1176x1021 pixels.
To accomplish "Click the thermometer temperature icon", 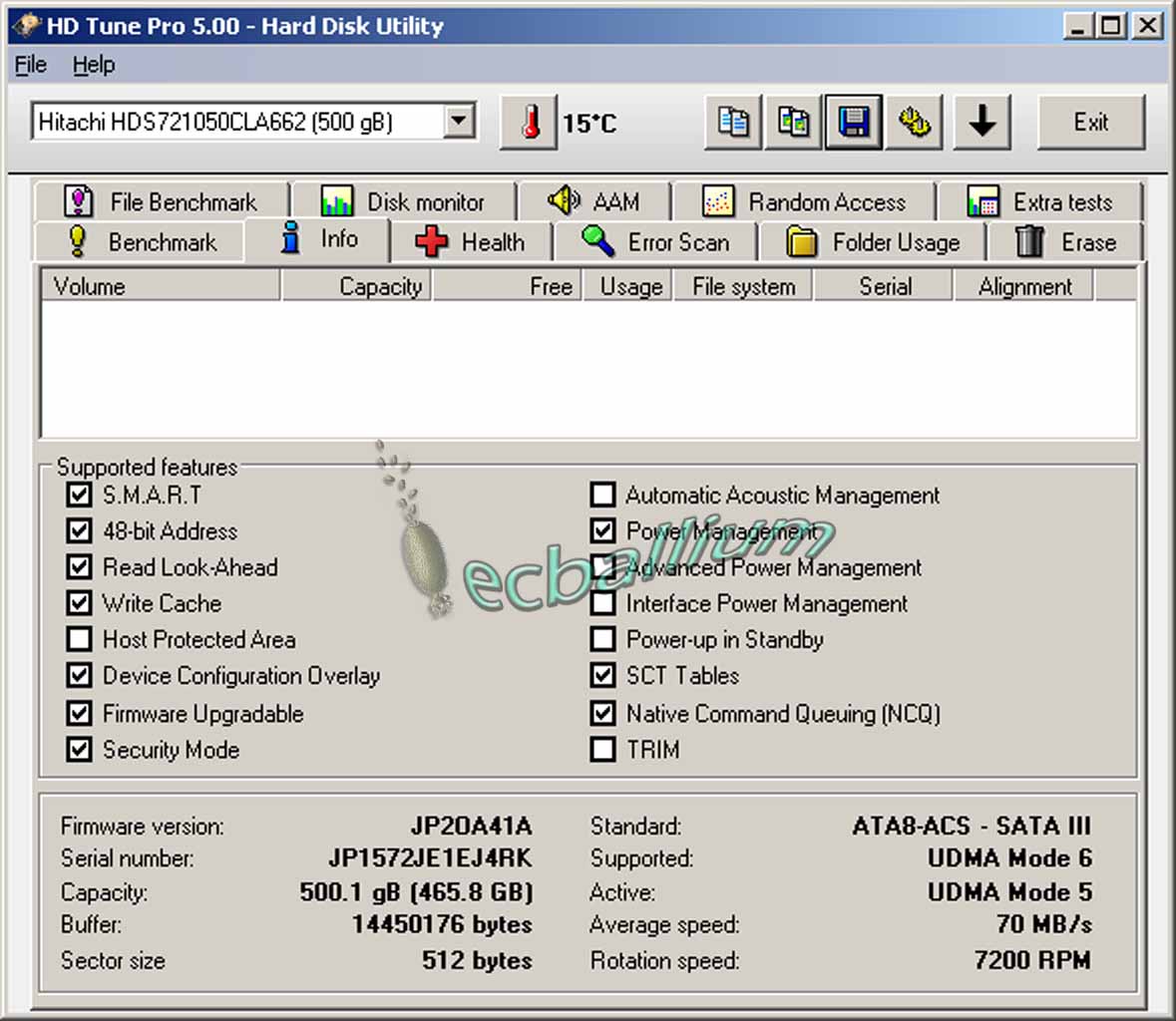I will pyautogui.click(x=529, y=123).
